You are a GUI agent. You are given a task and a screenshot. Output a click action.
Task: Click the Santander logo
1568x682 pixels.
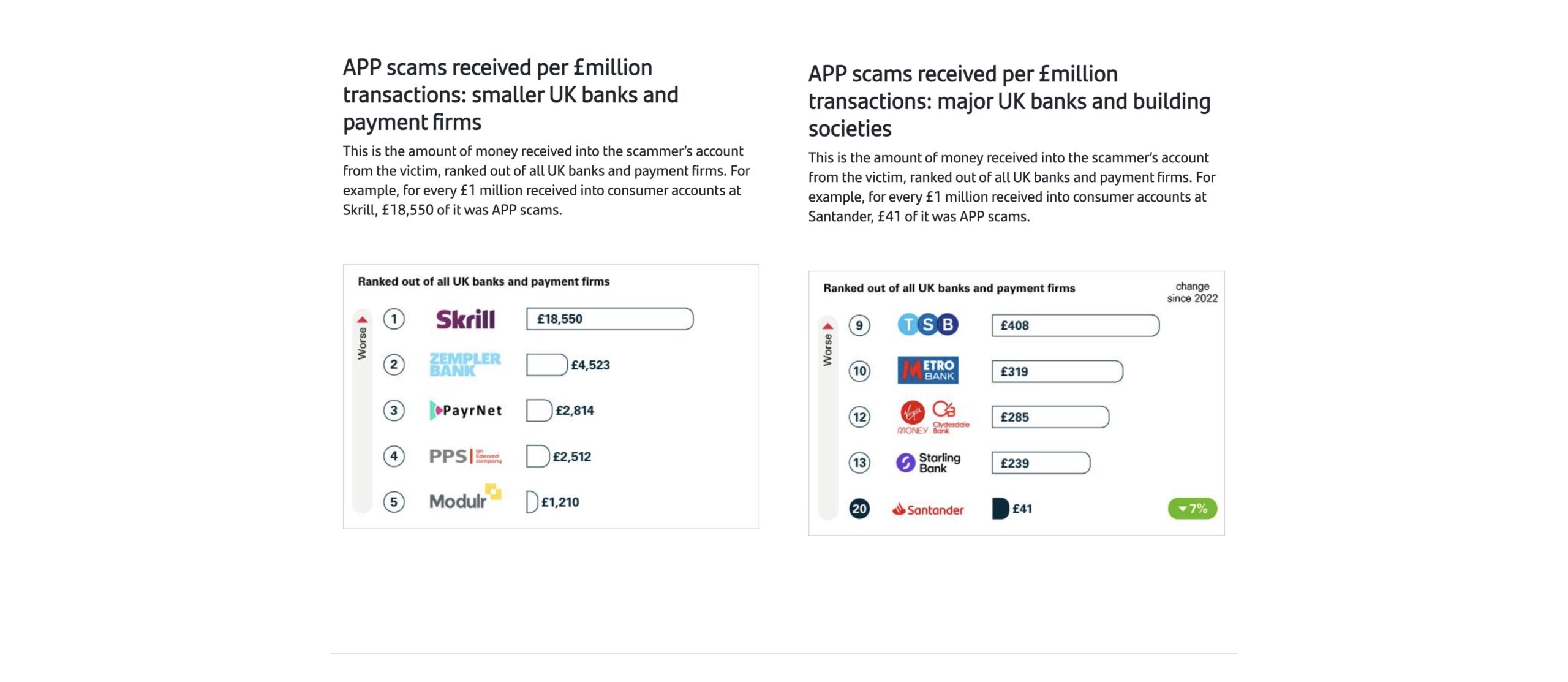pos(928,509)
